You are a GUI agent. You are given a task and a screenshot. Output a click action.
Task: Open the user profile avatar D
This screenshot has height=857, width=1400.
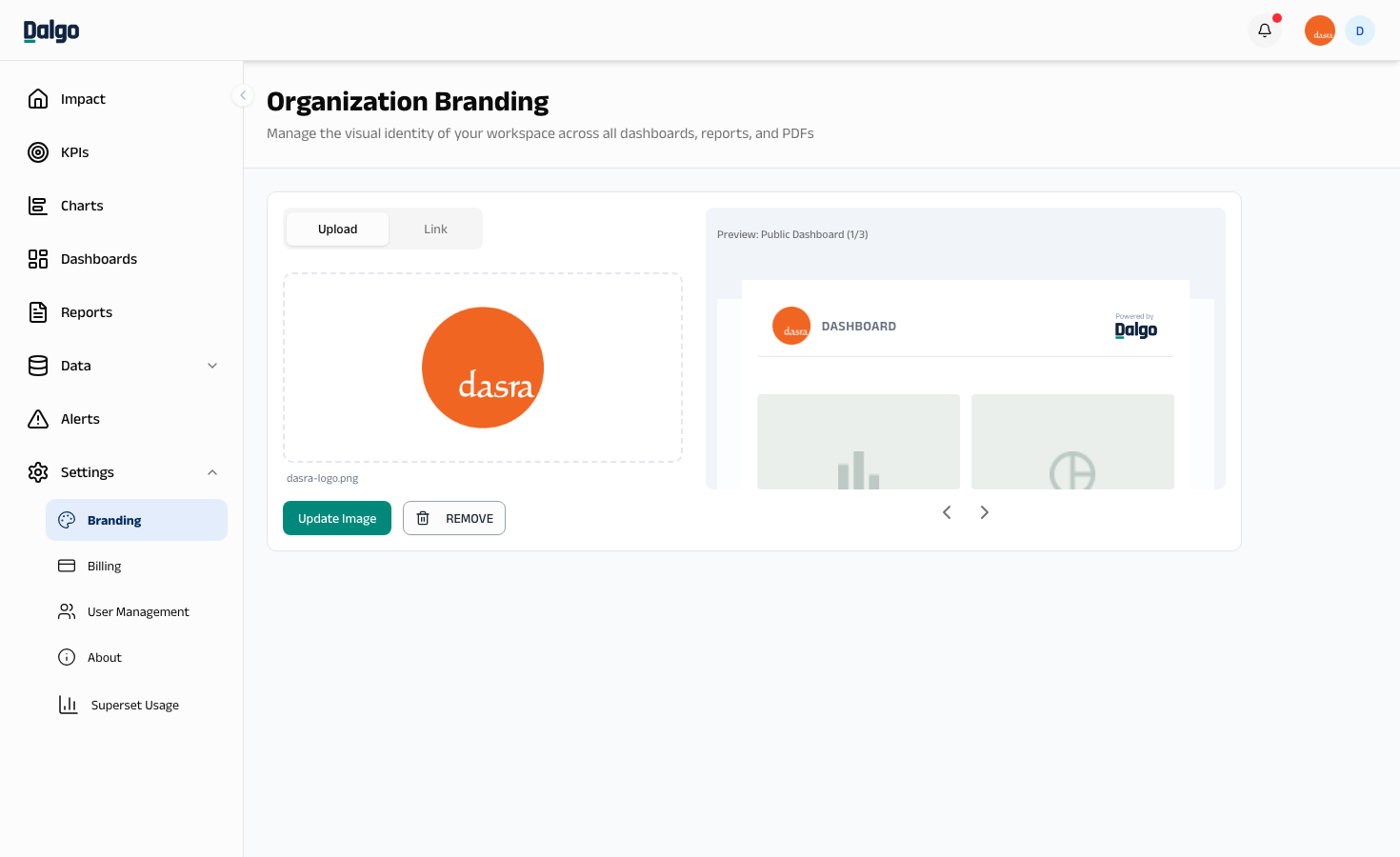pyautogui.click(x=1360, y=30)
